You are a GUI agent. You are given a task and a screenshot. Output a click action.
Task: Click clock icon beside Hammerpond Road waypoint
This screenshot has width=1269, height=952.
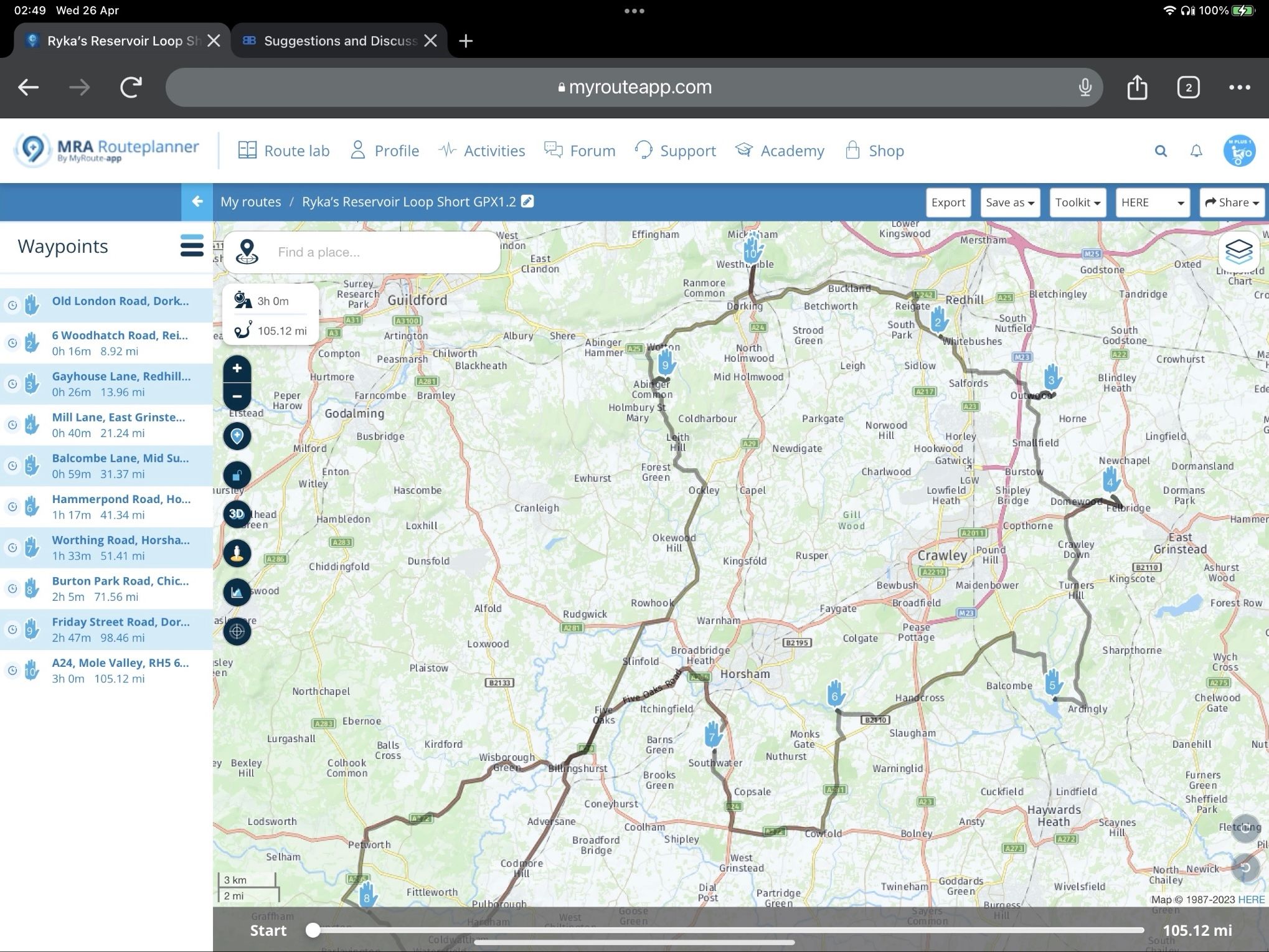[x=12, y=507]
